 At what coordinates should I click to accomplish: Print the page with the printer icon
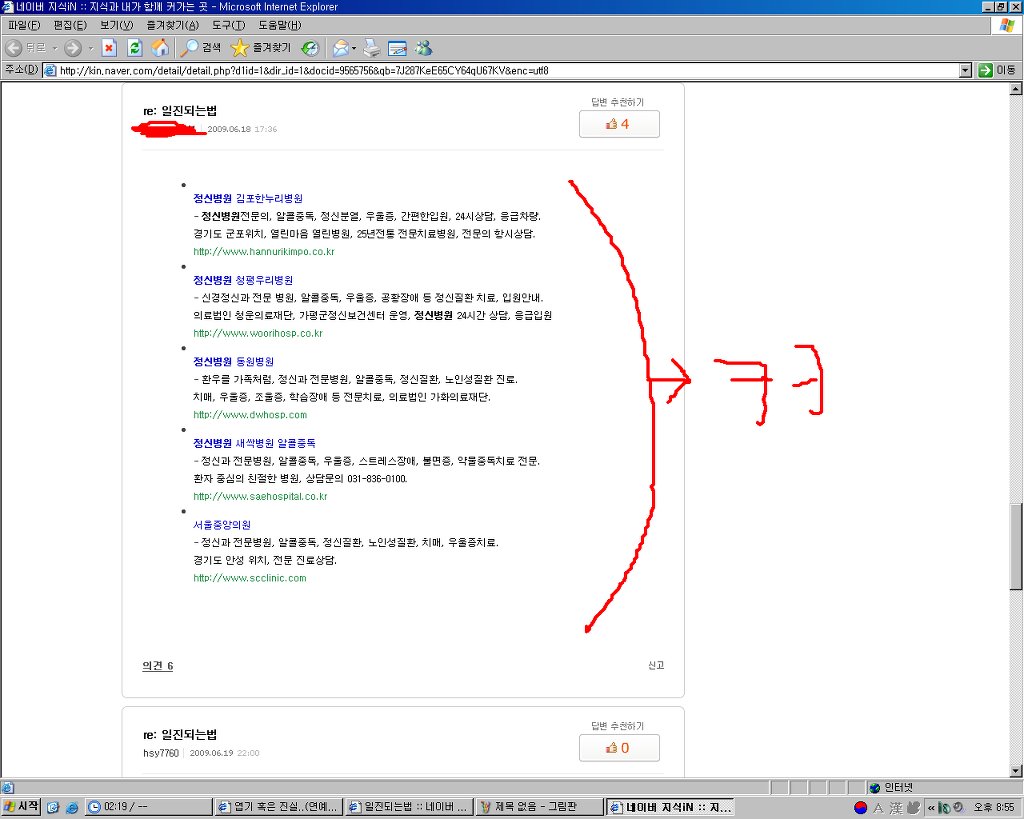pyautogui.click(x=372, y=48)
